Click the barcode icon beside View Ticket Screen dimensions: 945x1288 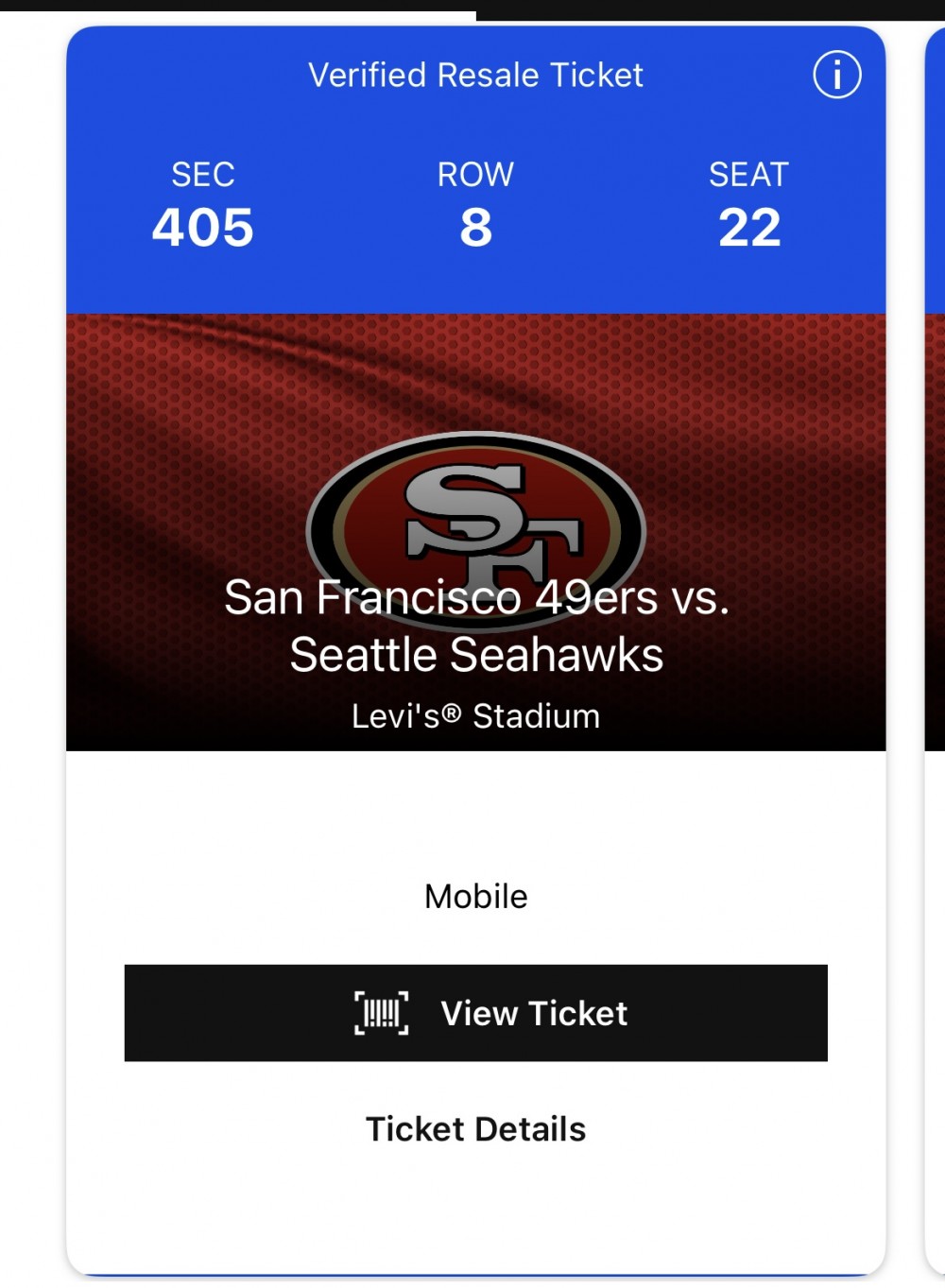coord(382,1013)
